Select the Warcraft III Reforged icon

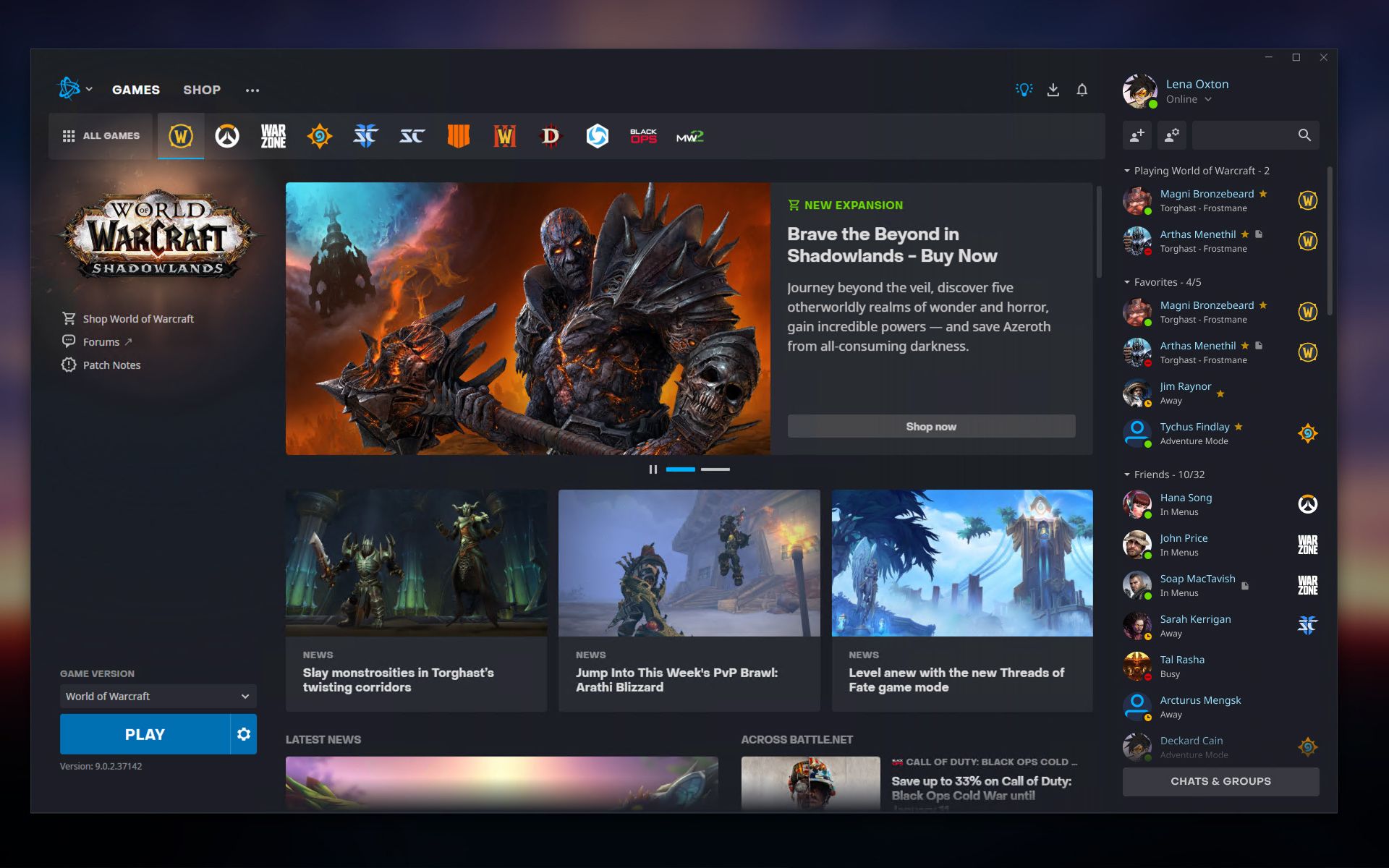point(505,136)
